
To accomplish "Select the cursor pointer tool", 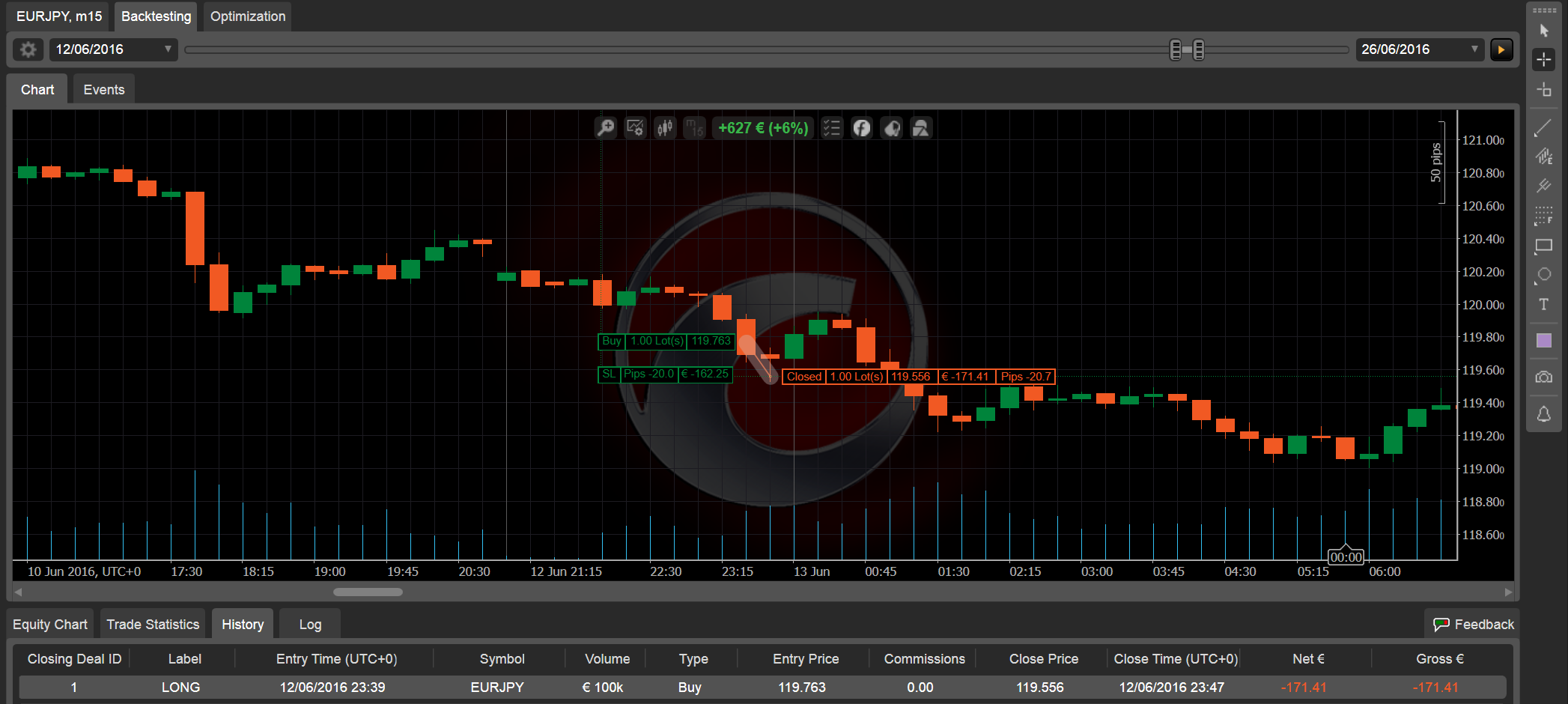I will pyautogui.click(x=1544, y=31).
